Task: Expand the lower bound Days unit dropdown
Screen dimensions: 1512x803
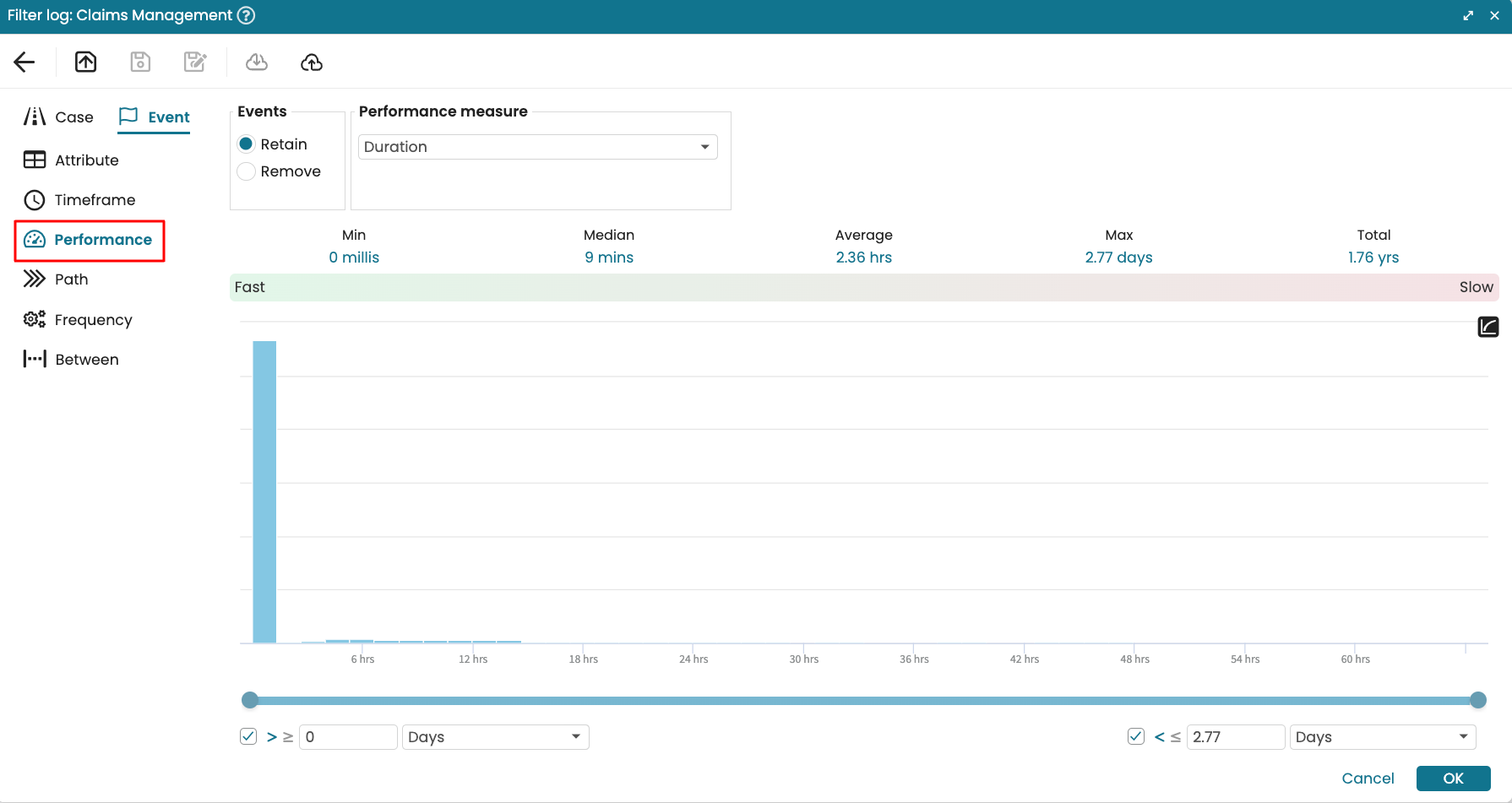Action: coord(495,737)
